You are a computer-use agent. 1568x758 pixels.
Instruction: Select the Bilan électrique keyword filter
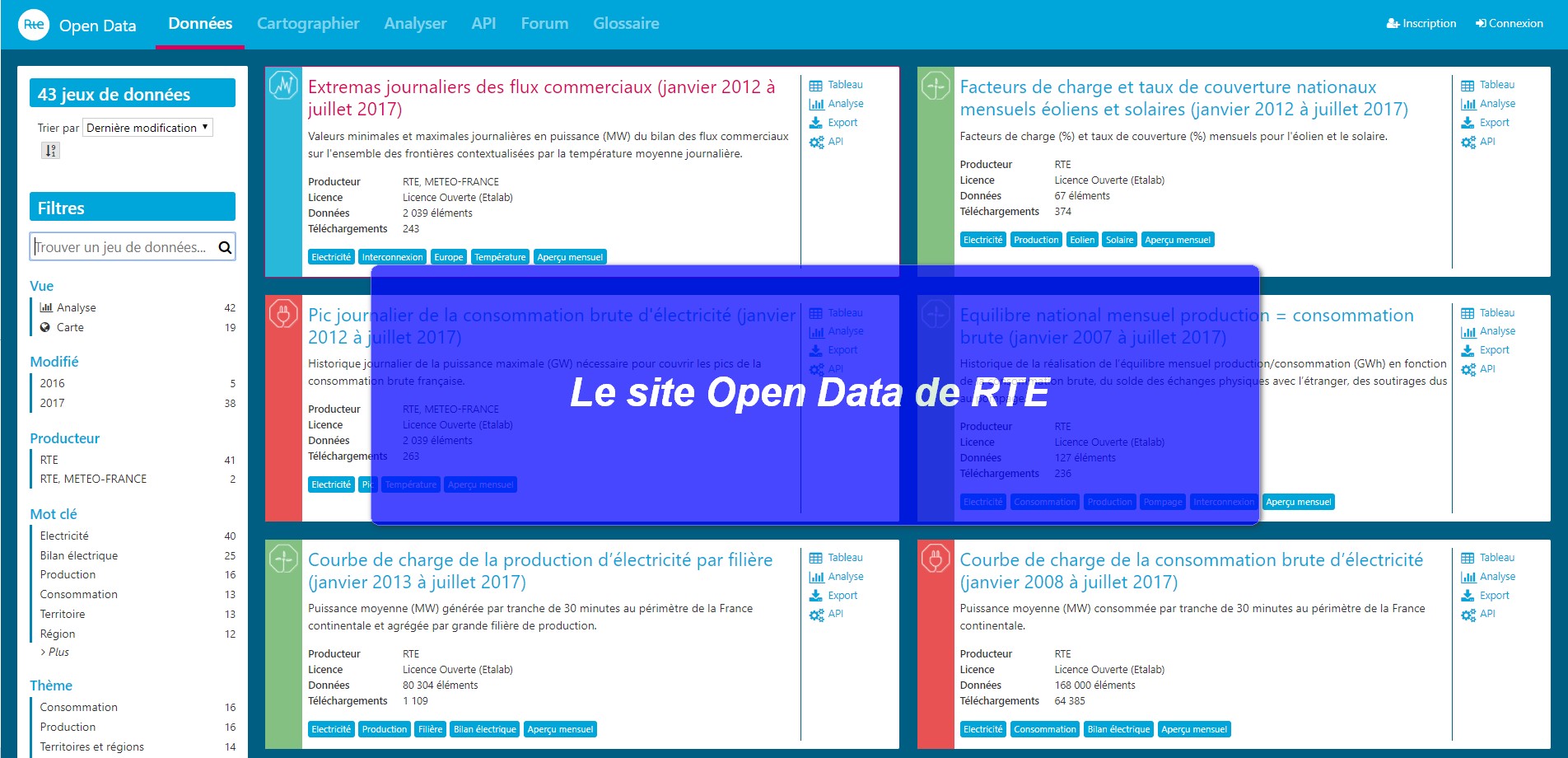click(x=79, y=555)
